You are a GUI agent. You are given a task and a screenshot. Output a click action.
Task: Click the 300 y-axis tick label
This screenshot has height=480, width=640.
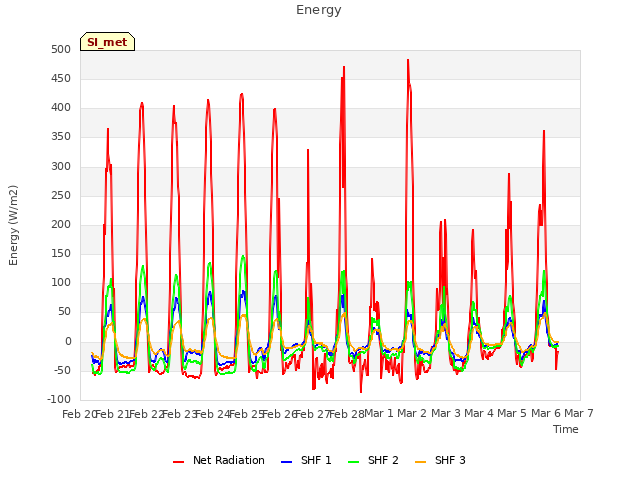[x=61, y=167]
